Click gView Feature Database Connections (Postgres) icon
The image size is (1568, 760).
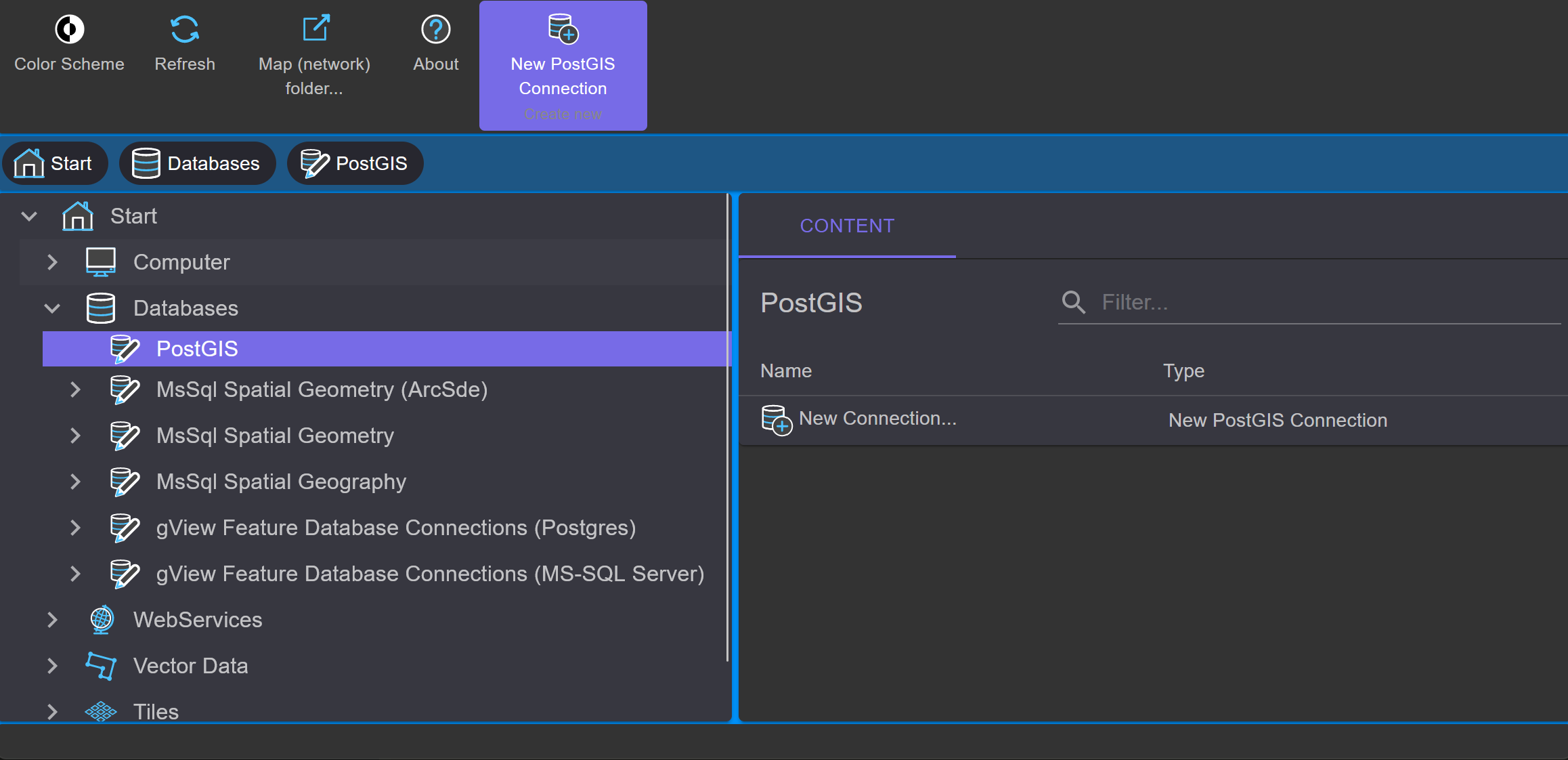pyautogui.click(x=125, y=528)
